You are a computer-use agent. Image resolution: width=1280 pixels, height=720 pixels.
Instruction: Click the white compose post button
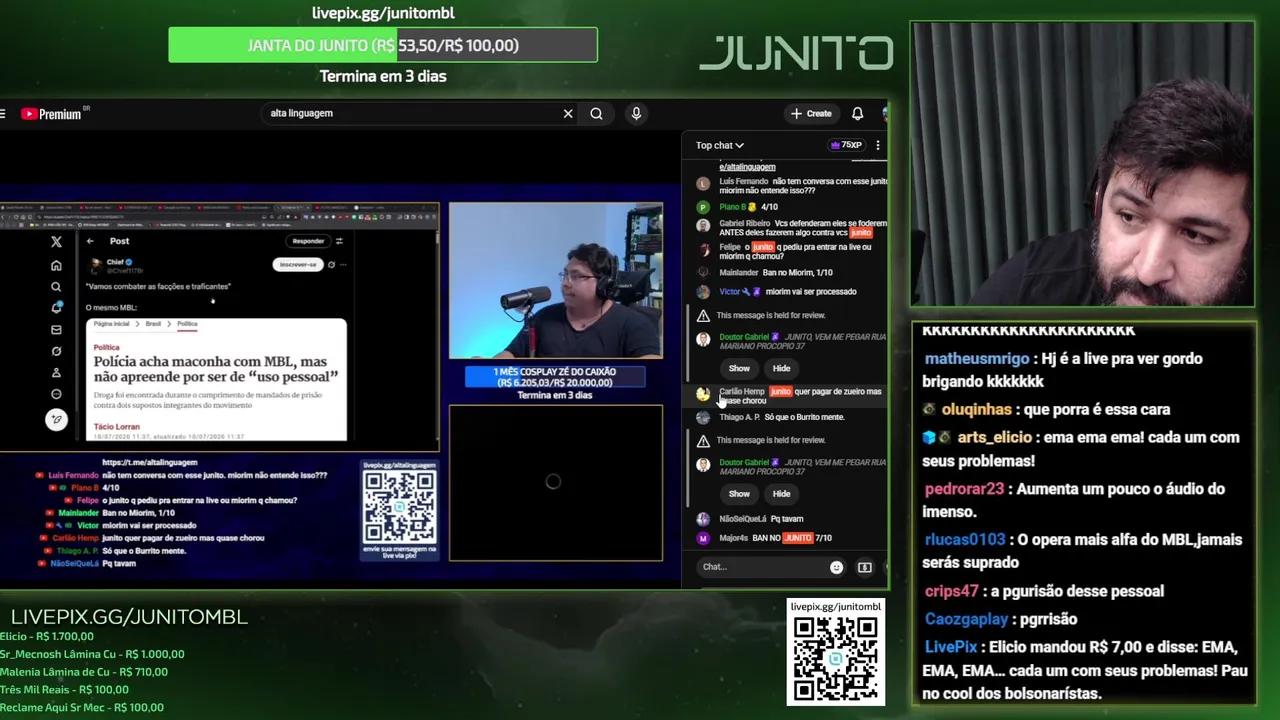point(56,420)
